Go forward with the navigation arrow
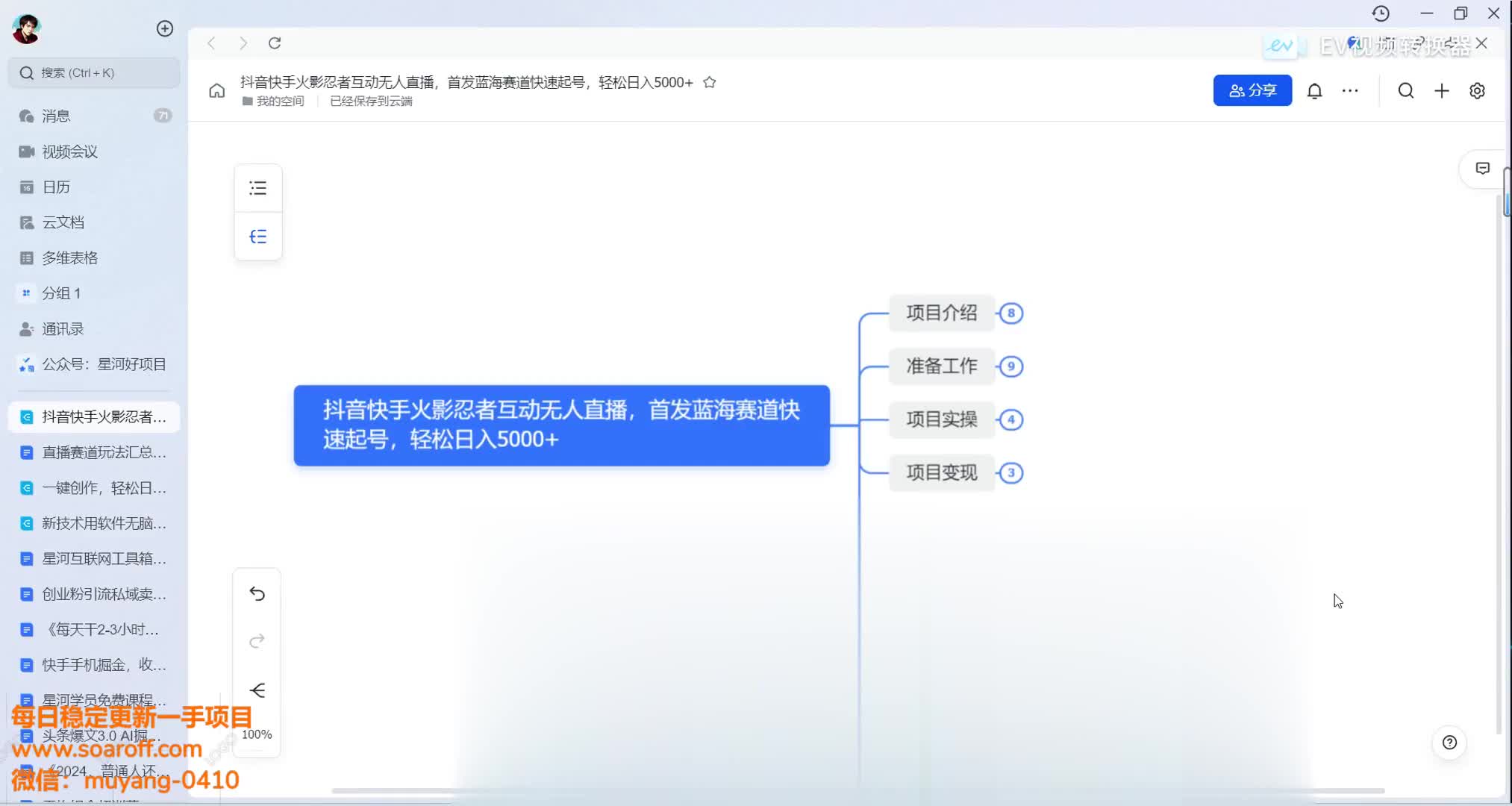 pyautogui.click(x=243, y=43)
